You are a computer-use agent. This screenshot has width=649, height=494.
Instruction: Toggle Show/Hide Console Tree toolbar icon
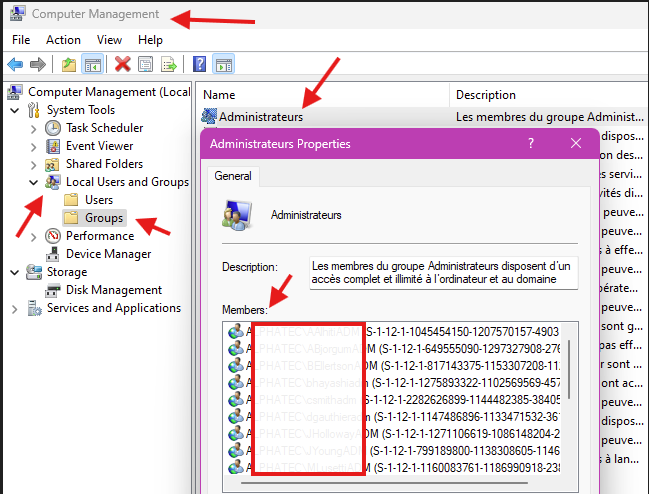point(92,65)
